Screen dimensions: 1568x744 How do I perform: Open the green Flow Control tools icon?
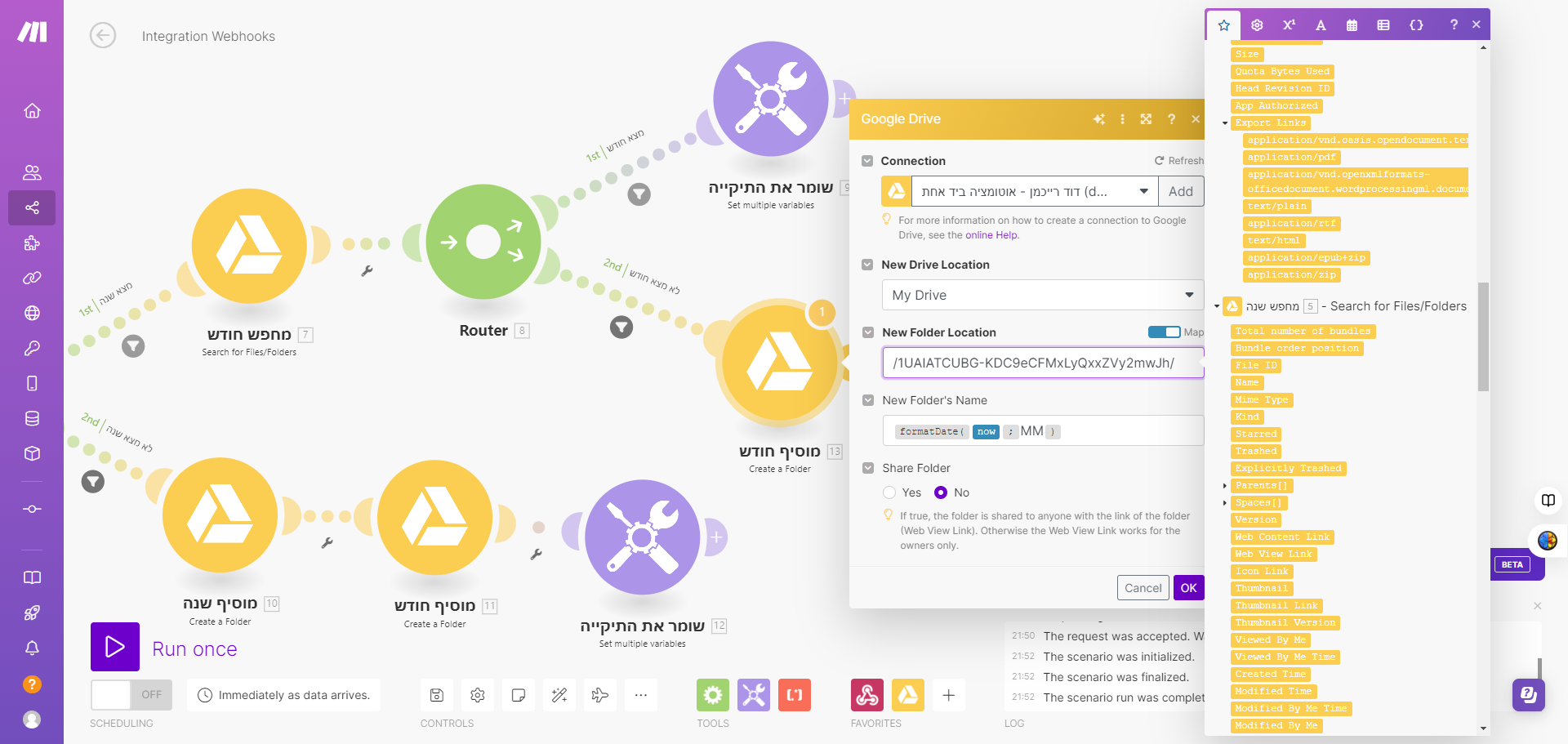pos(713,695)
